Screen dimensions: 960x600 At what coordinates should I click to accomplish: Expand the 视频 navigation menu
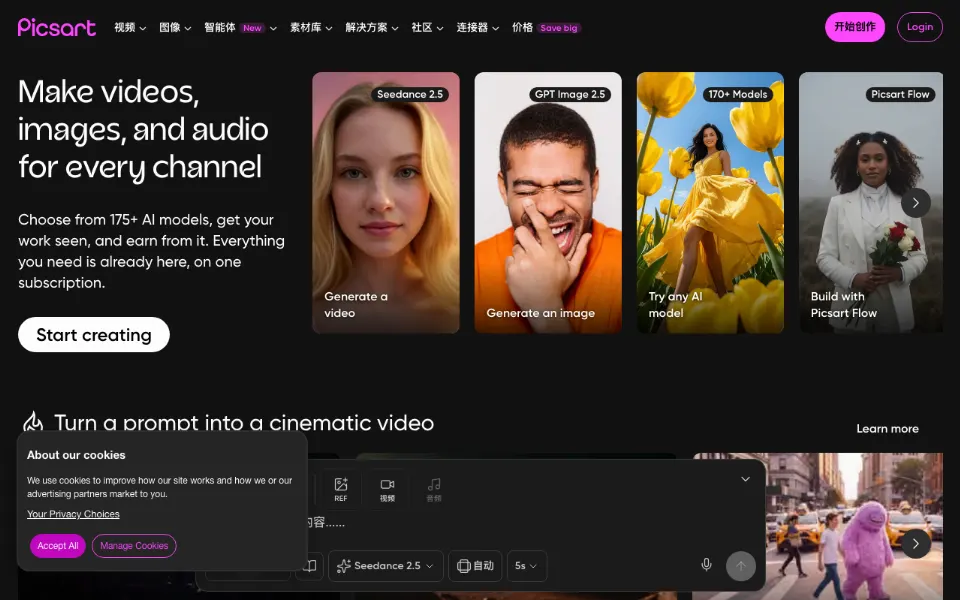tap(130, 28)
